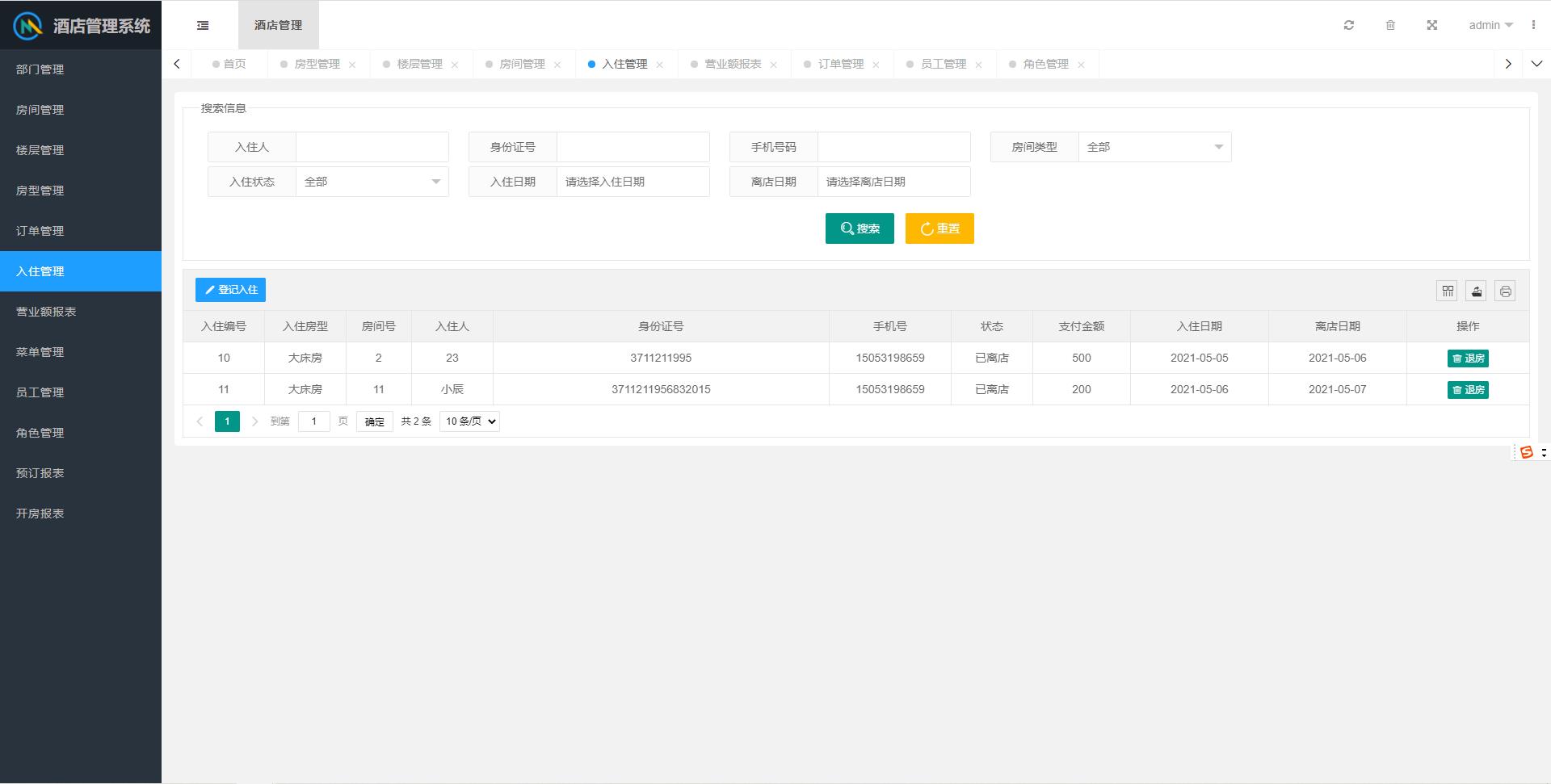This screenshot has width=1551, height=784.
Task: Click 退房 for check-in number 10
Action: (1468, 358)
